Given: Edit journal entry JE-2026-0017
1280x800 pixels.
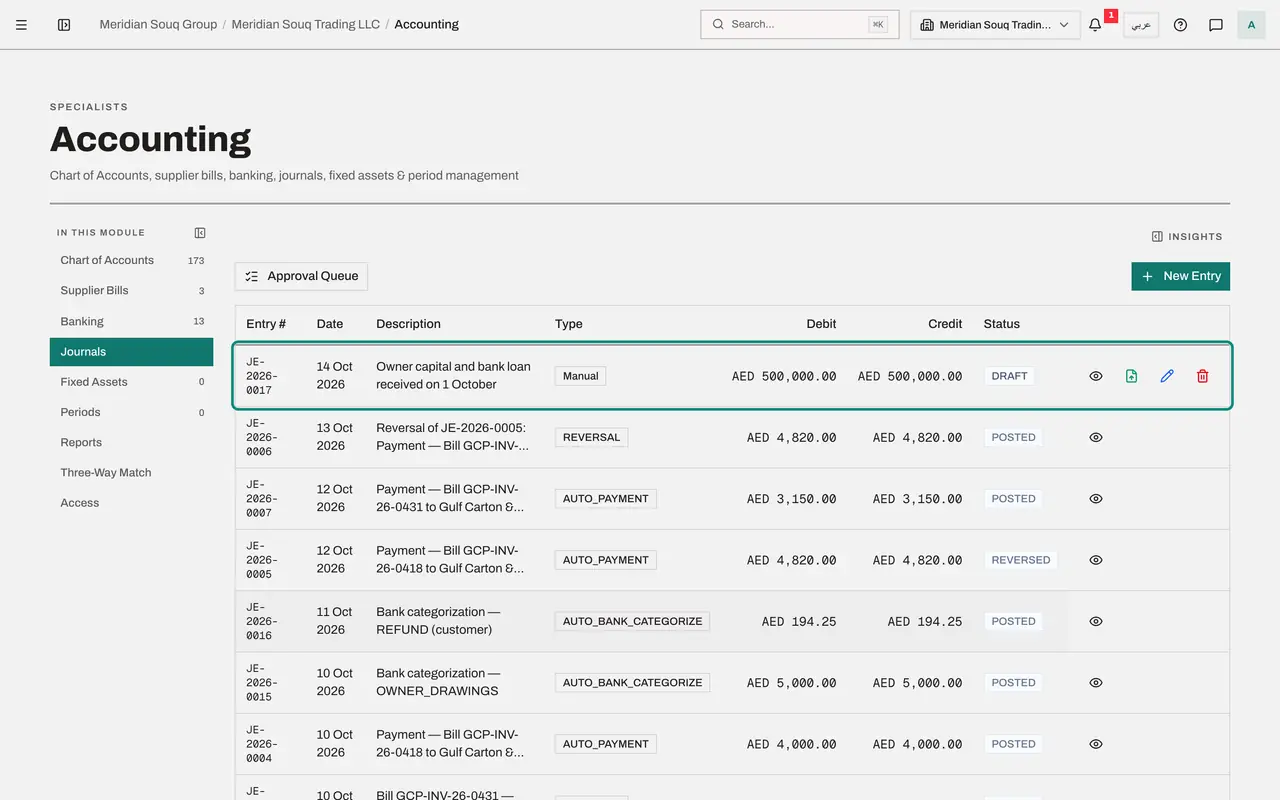Looking at the screenshot, I should click(1167, 376).
